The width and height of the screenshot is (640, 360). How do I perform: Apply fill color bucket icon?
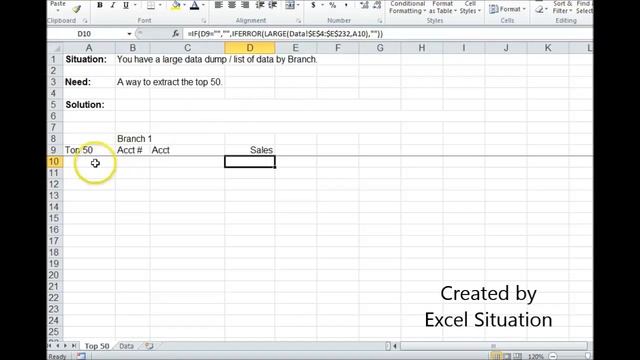(176, 5)
